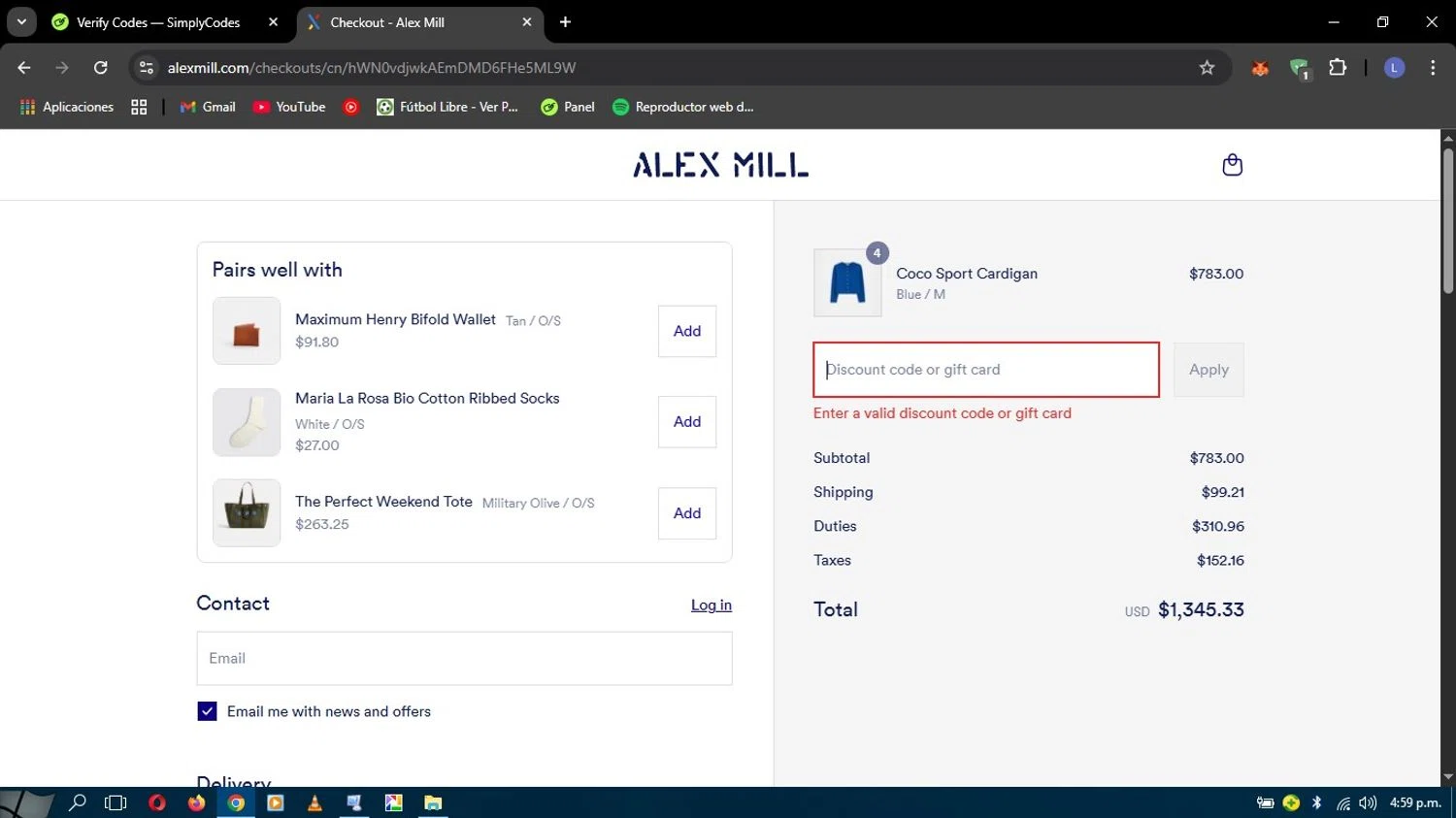Close the Checkout Alex Mill tab

pyautogui.click(x=527, y=21)
